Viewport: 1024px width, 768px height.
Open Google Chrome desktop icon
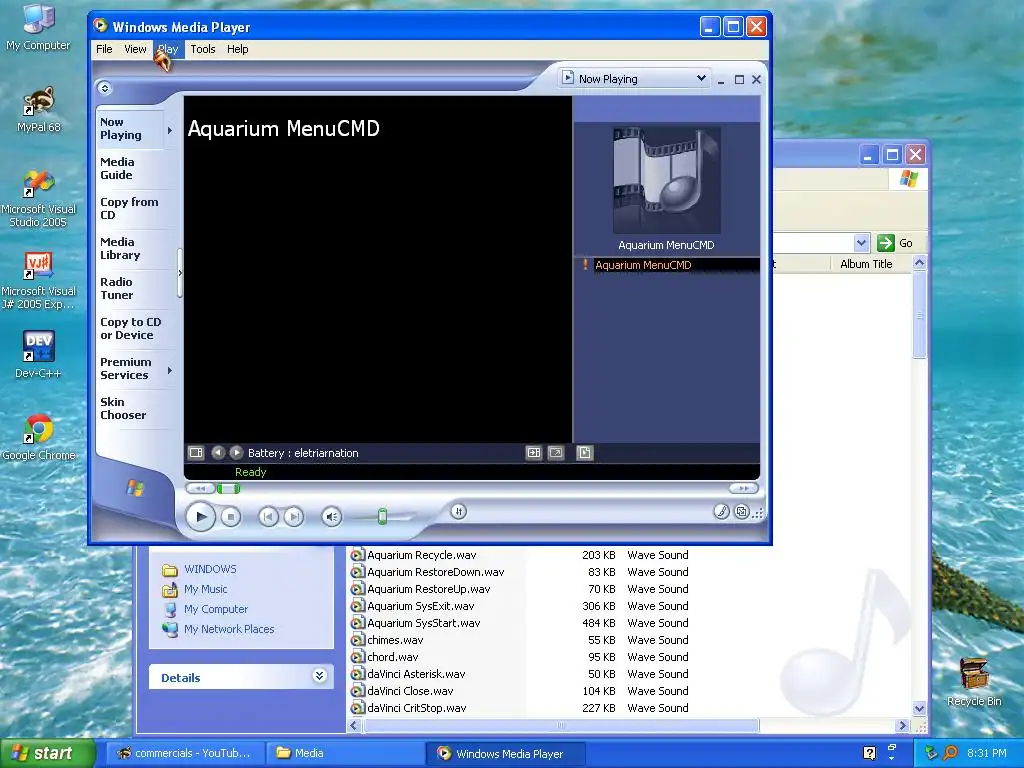39,438
